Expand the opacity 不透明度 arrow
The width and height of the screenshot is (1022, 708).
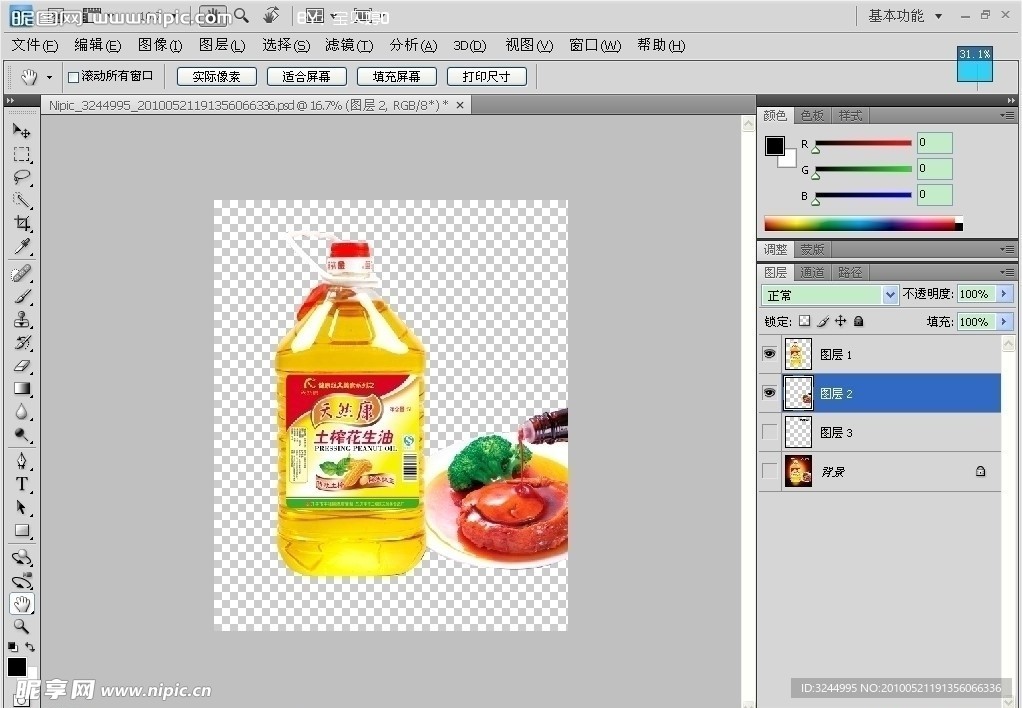click(1004, 294)
